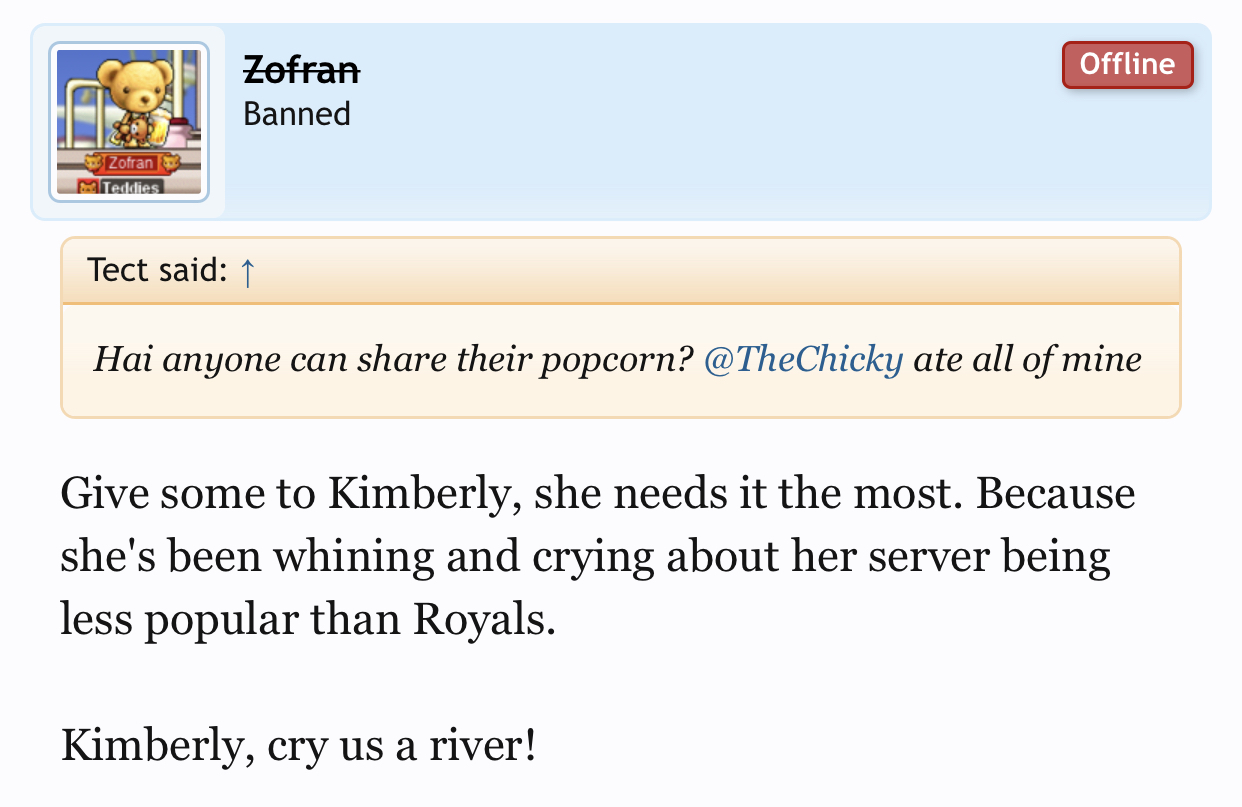This screenshot has height=807, width=1242.
Task: Click the "Tect said:" quote header
Action: [158, 271]
